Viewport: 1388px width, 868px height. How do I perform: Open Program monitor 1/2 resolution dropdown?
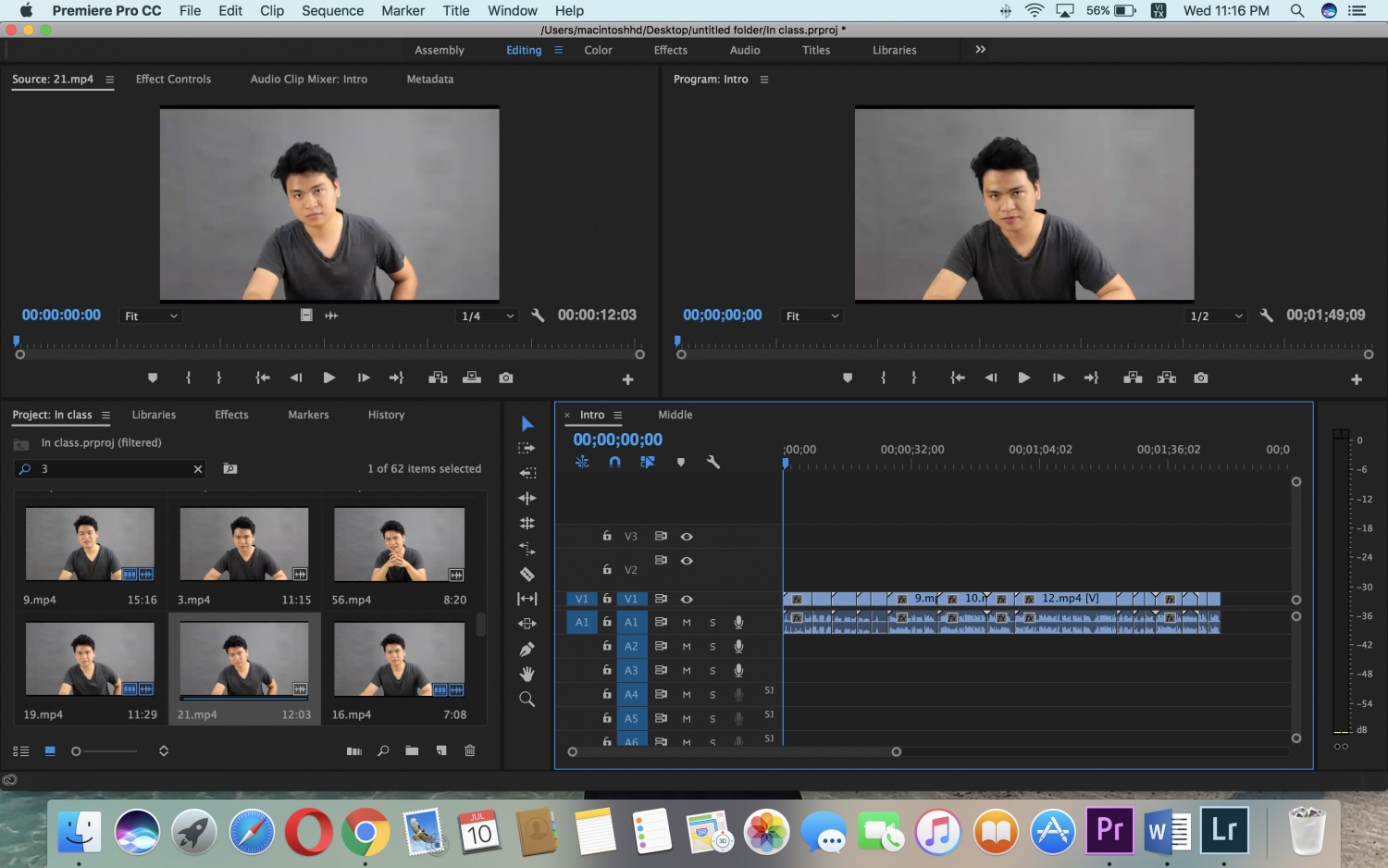click(x=1215, y=316)
